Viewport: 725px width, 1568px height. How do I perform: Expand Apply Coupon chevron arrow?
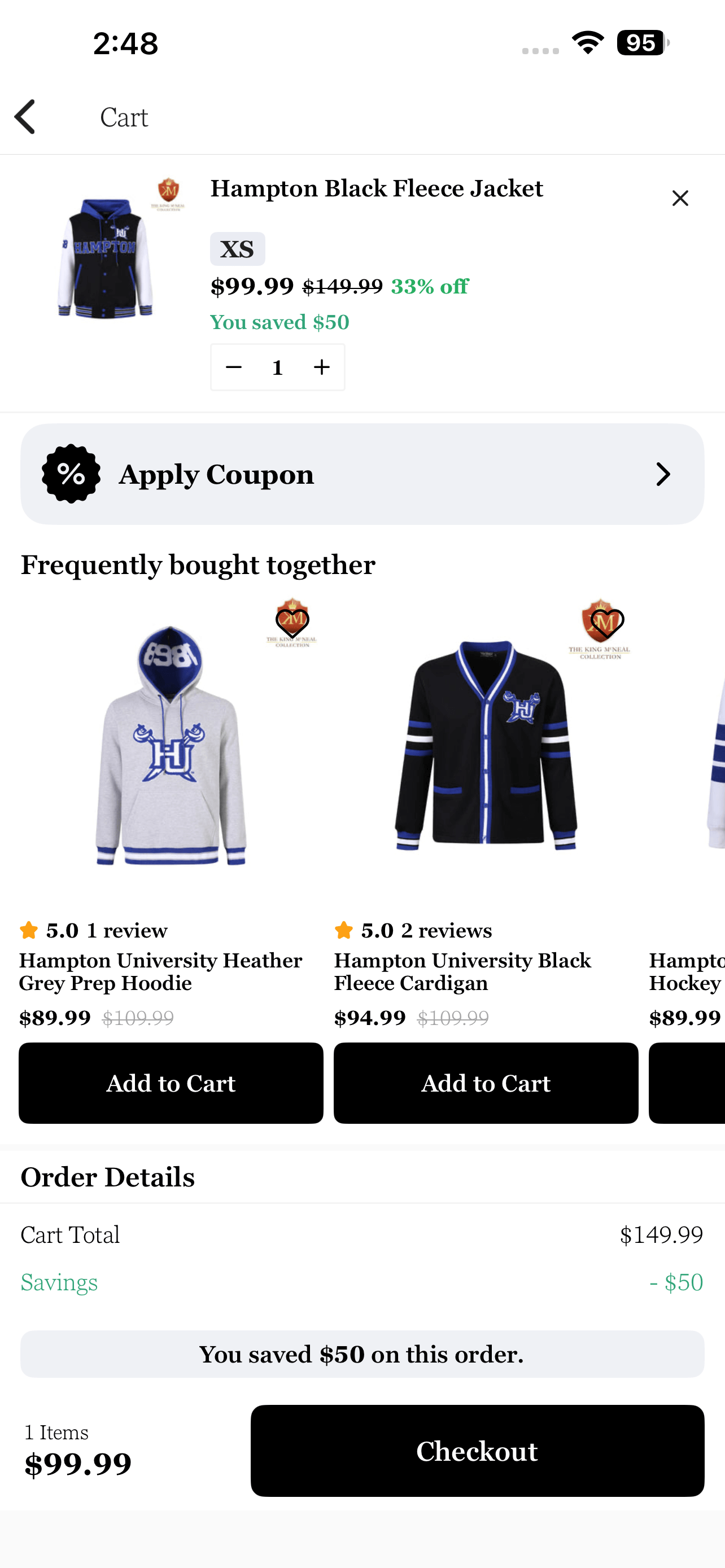tap(662, 474)
